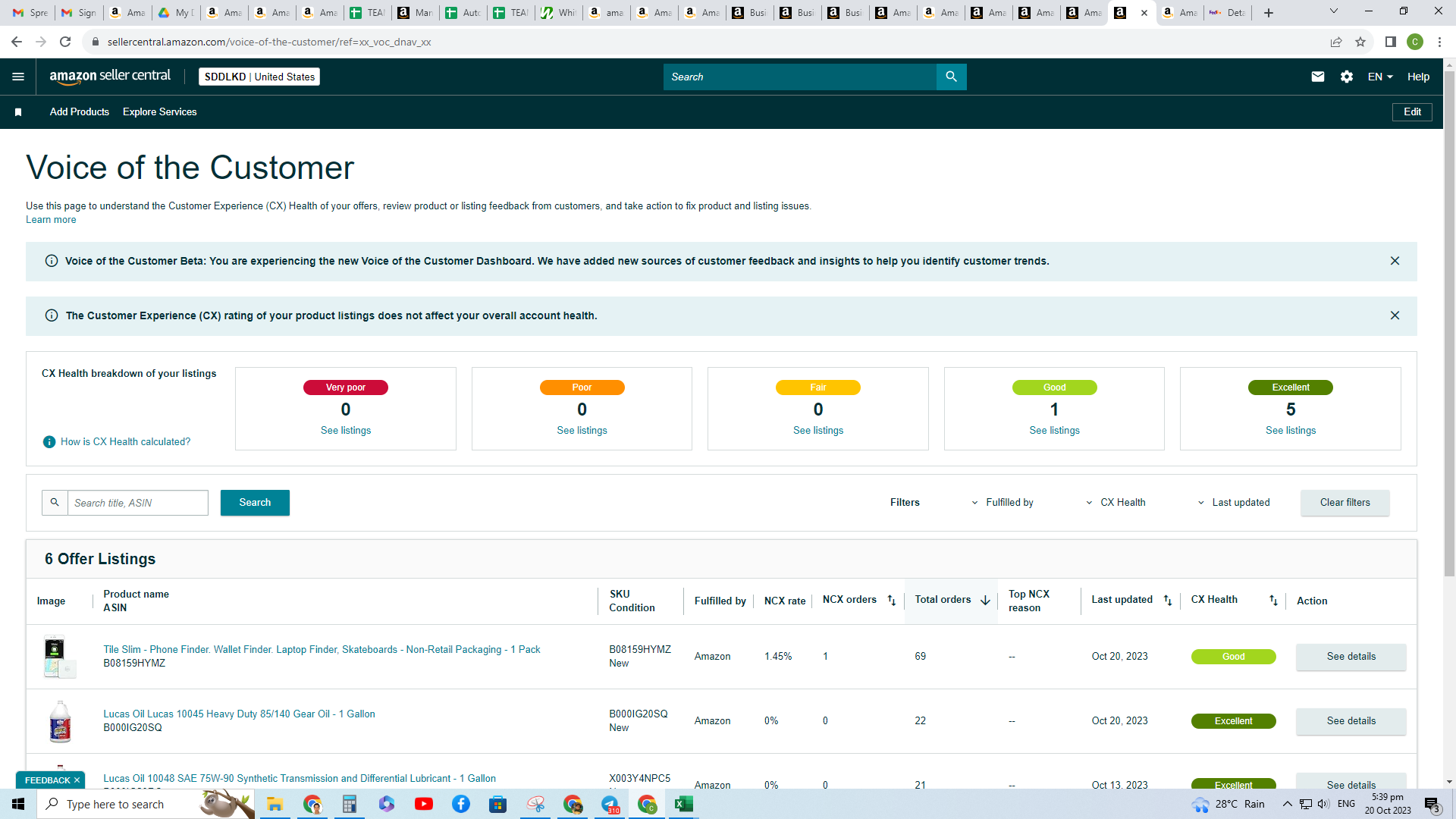The width and height of the screenshot is (1456, 819).
Task: Click the magnifier search button in header
Action: pos(951,77)
